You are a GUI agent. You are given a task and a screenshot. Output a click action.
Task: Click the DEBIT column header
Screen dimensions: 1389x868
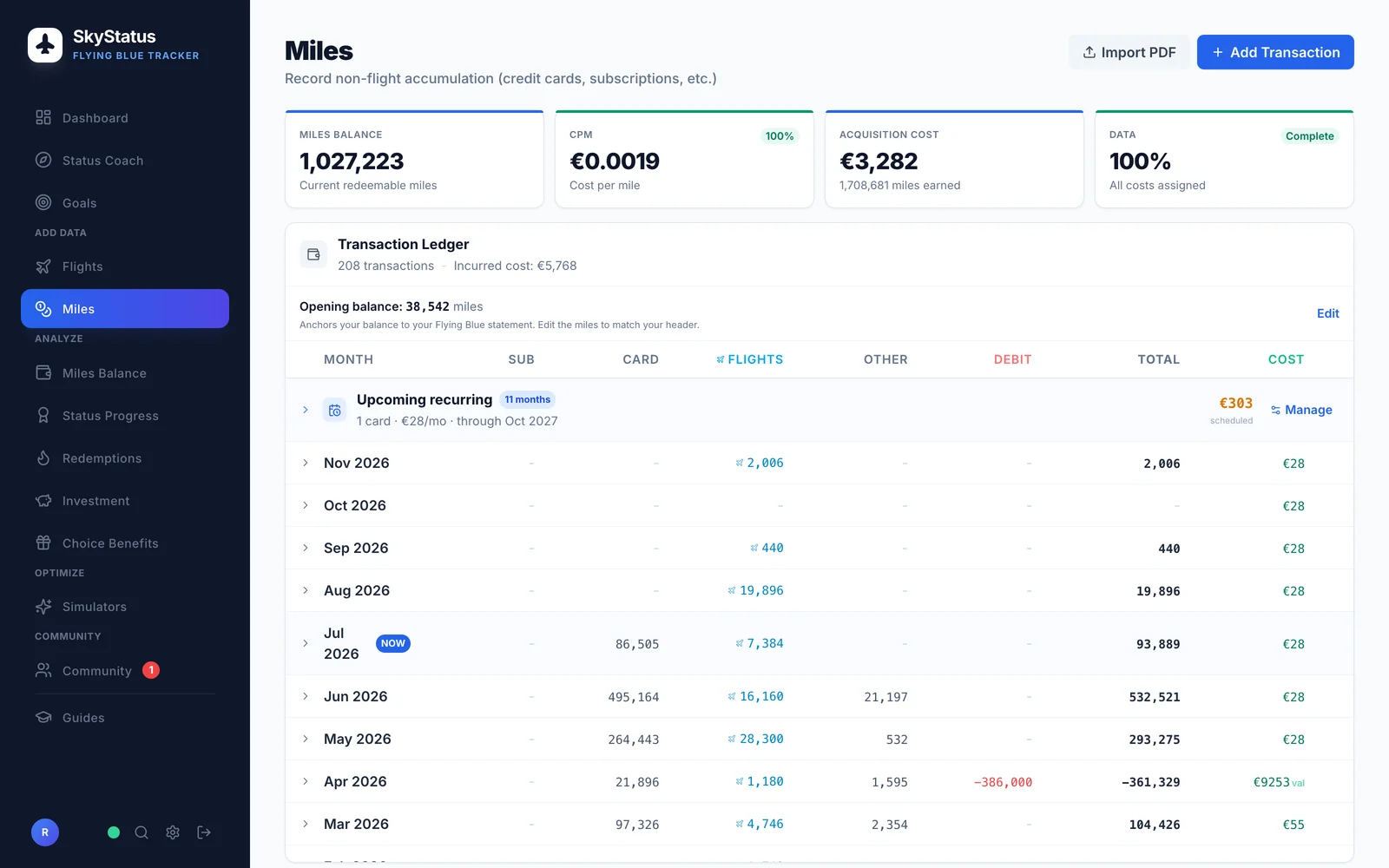coord(1012,359)
